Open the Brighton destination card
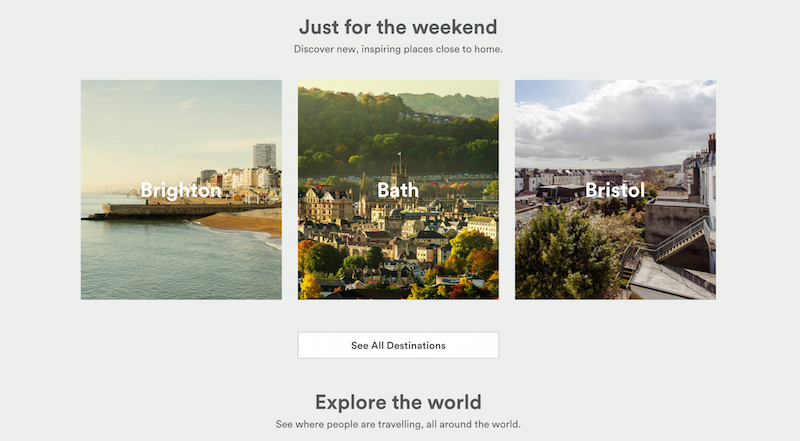This screenshot has height=441, width=800. (181, 189)
